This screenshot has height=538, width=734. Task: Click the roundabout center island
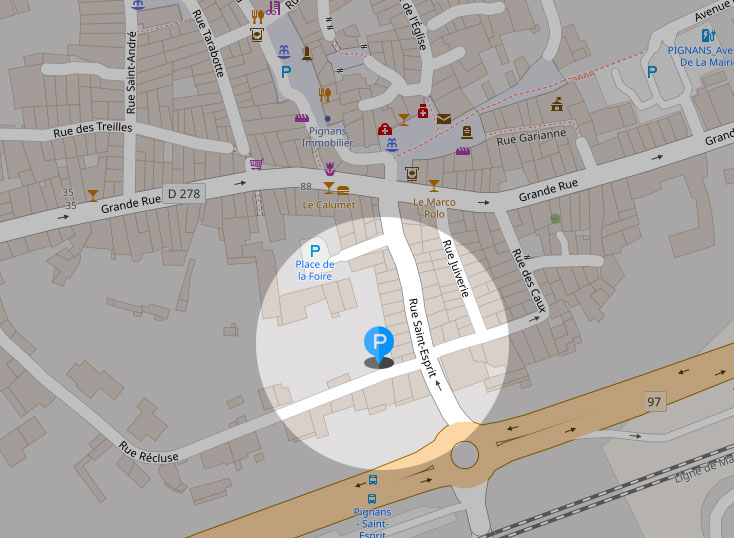point(465,455)
